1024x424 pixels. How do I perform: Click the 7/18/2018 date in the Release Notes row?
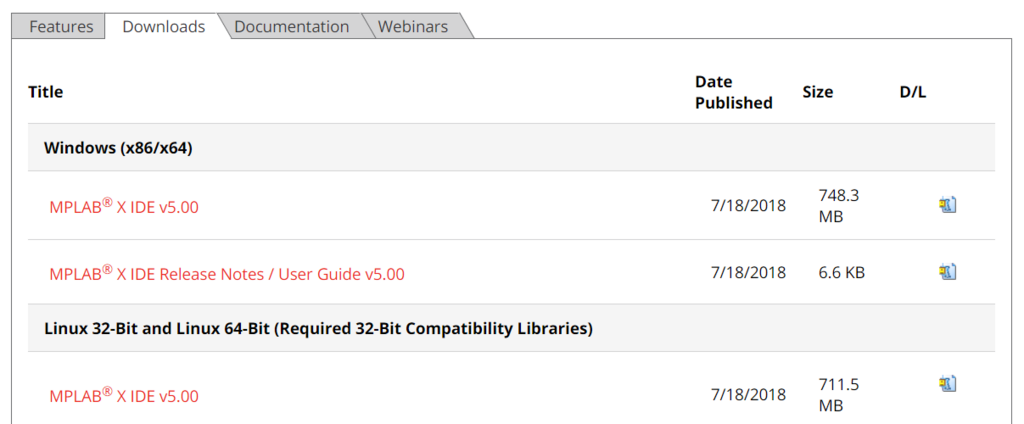(748, 272)
